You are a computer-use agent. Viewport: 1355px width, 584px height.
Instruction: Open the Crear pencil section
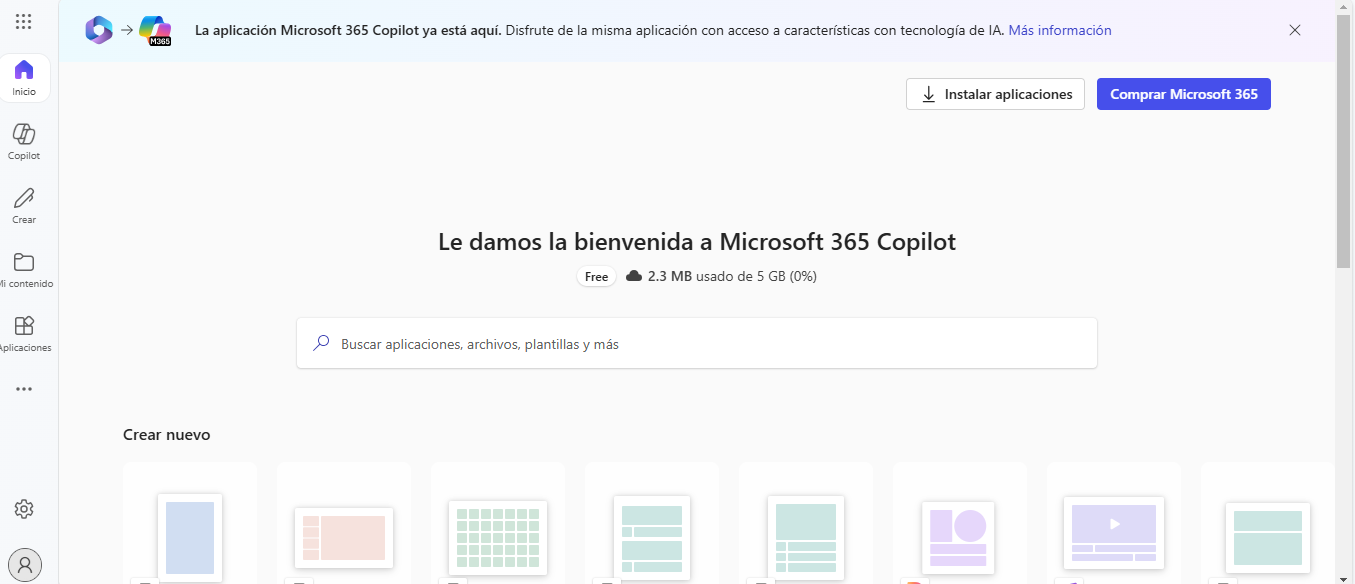24,205
